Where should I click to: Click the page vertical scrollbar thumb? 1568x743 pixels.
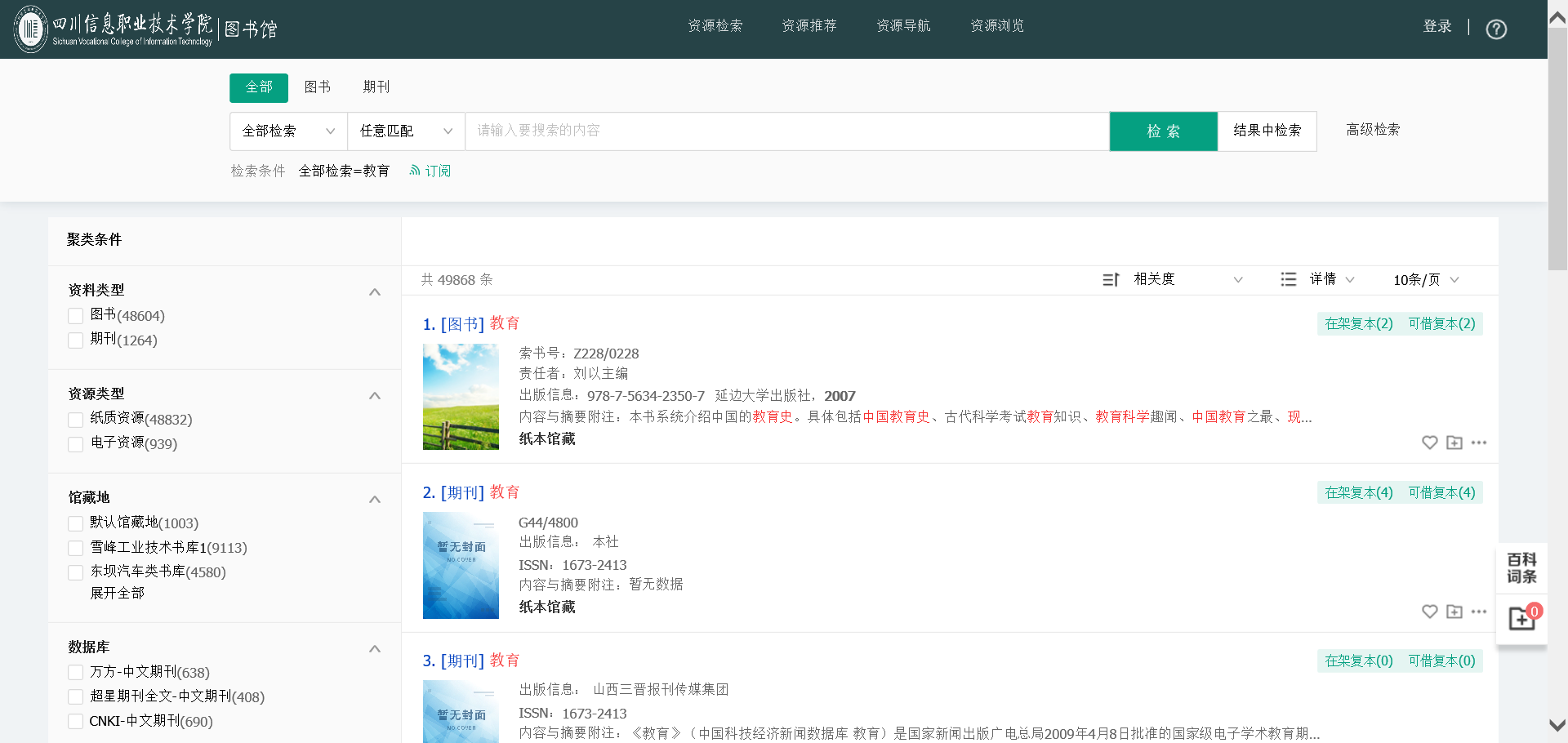pyautogui.click(x=1557, y=147)
